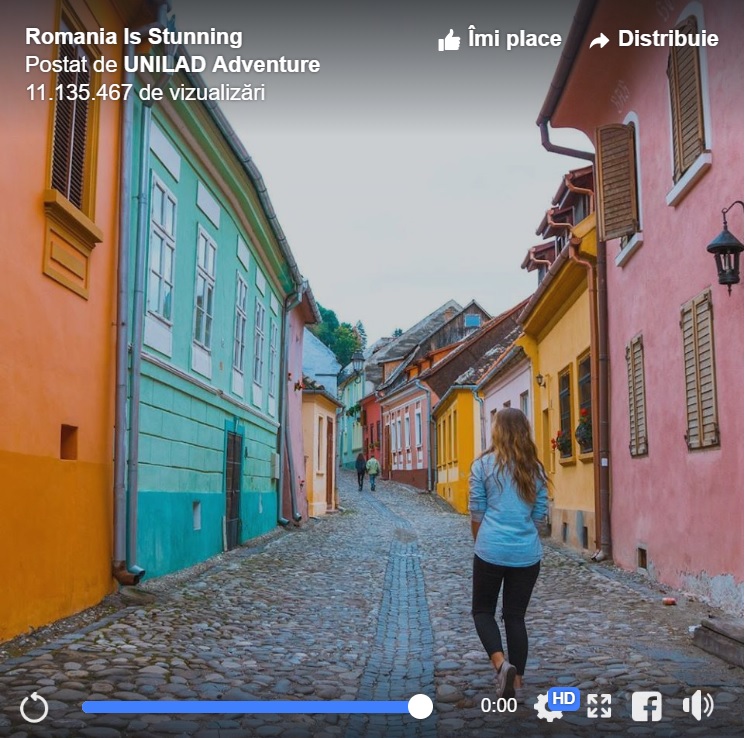
Task: Click the Distribuie share button
Action: pyautogui.click(x=654, y=39)
